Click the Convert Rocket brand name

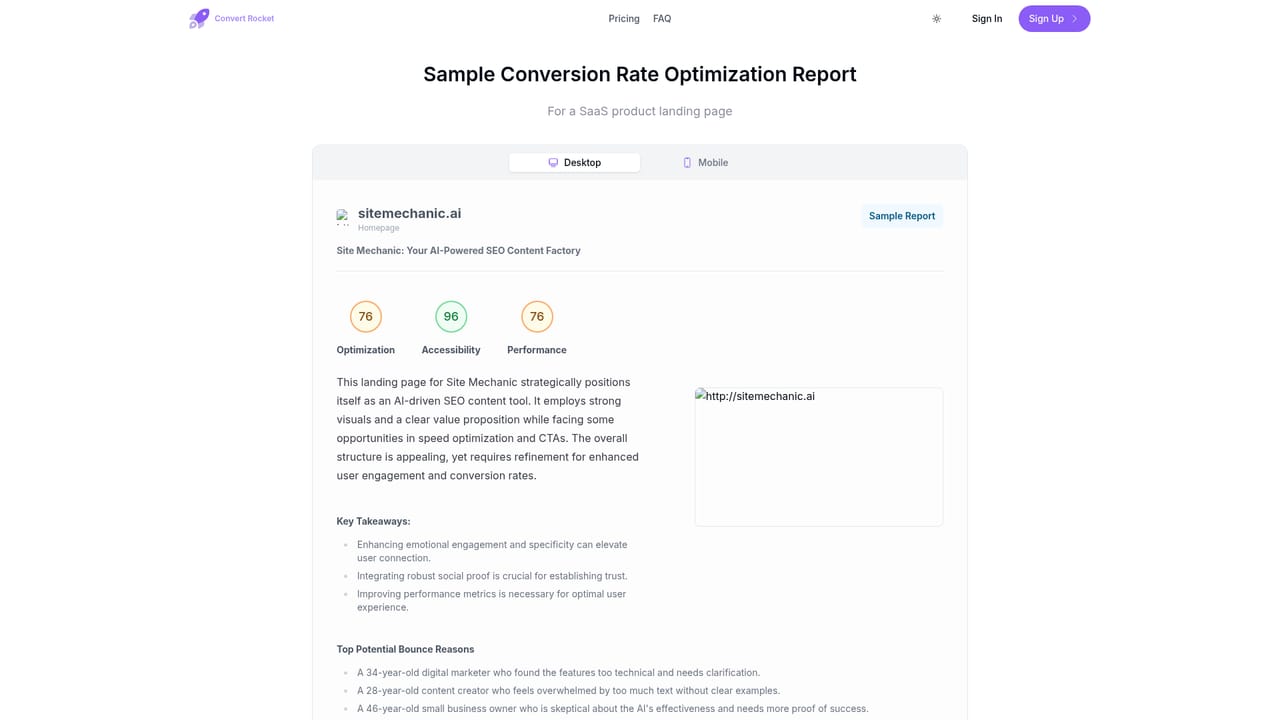[x=244, y=19]
